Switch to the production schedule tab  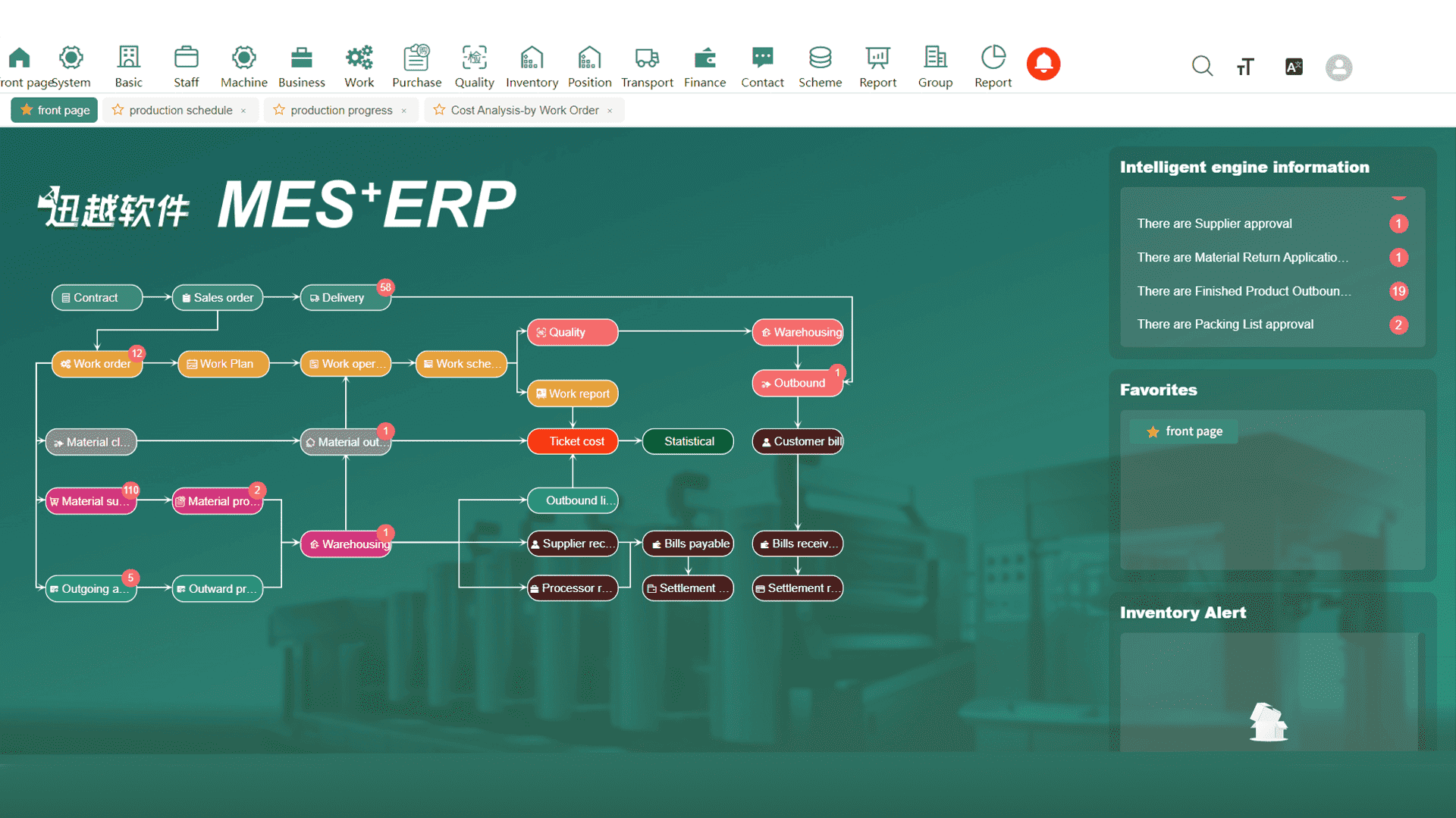coord(180,110)
